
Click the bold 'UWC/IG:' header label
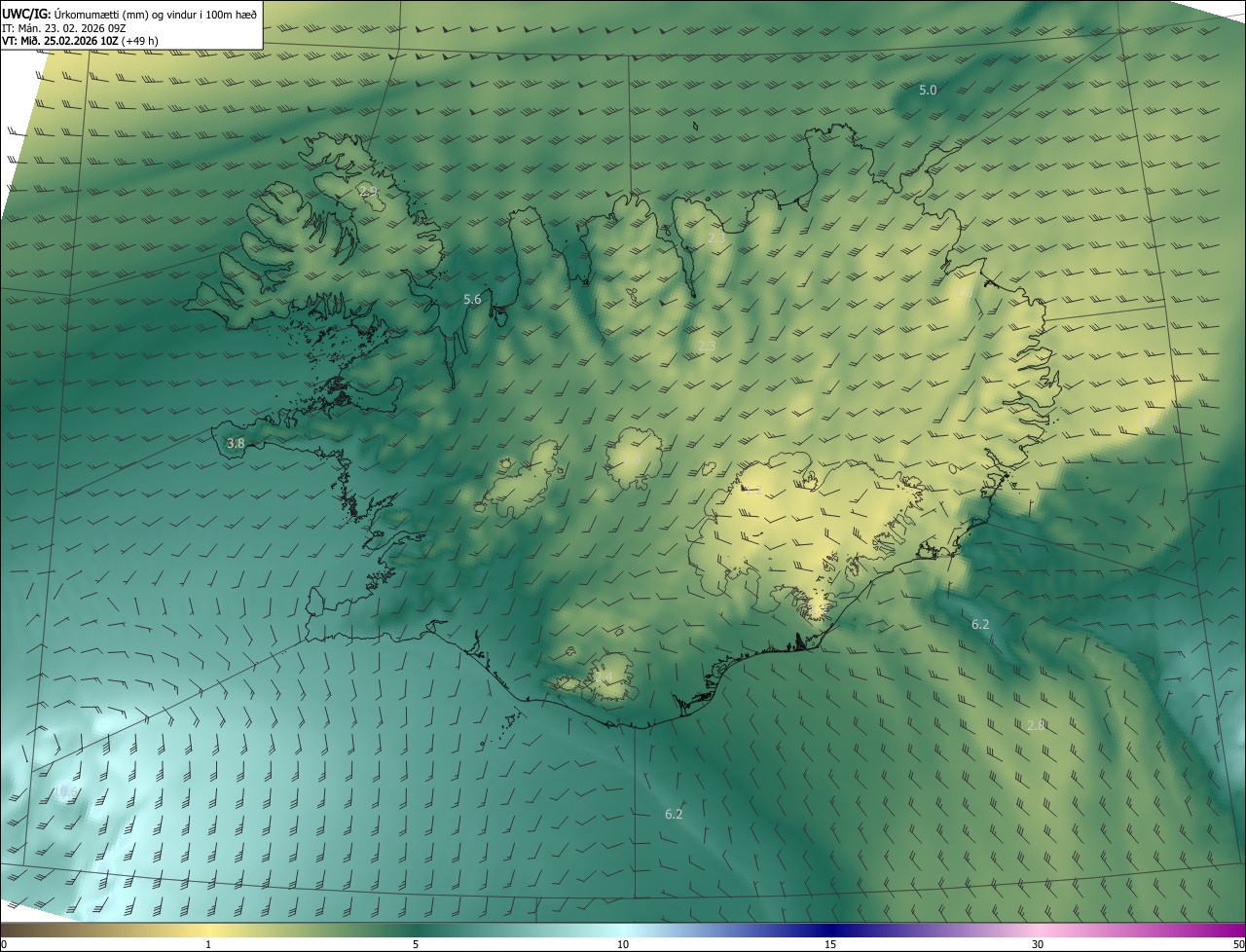26,14
